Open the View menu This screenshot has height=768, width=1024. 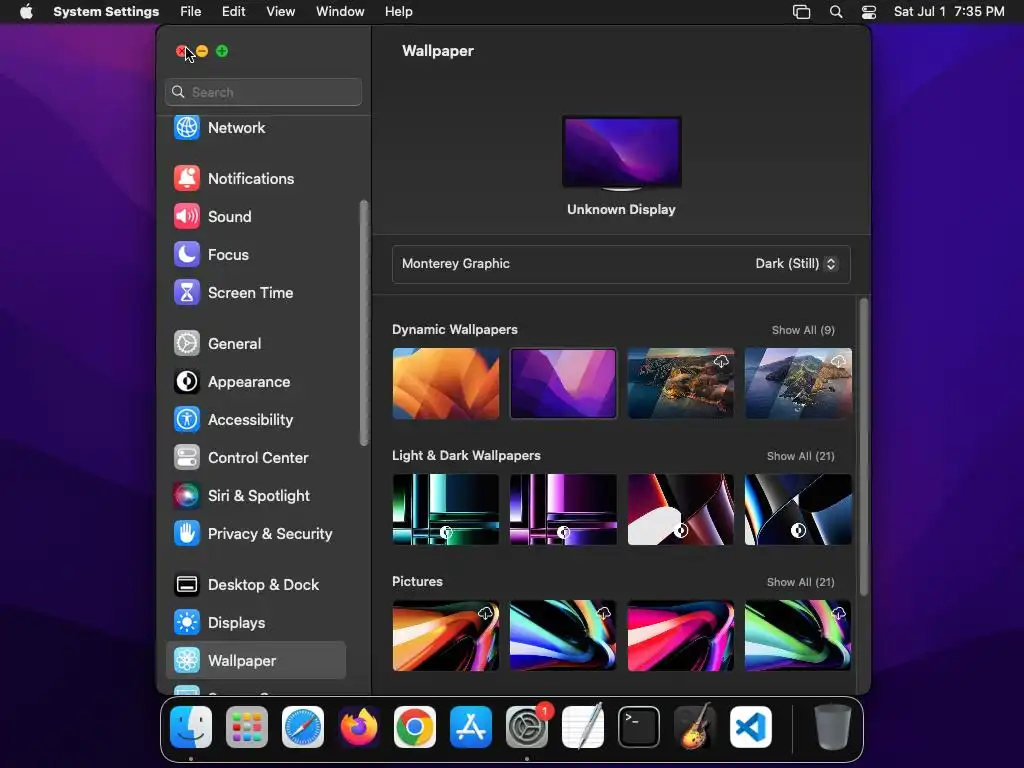280,12
